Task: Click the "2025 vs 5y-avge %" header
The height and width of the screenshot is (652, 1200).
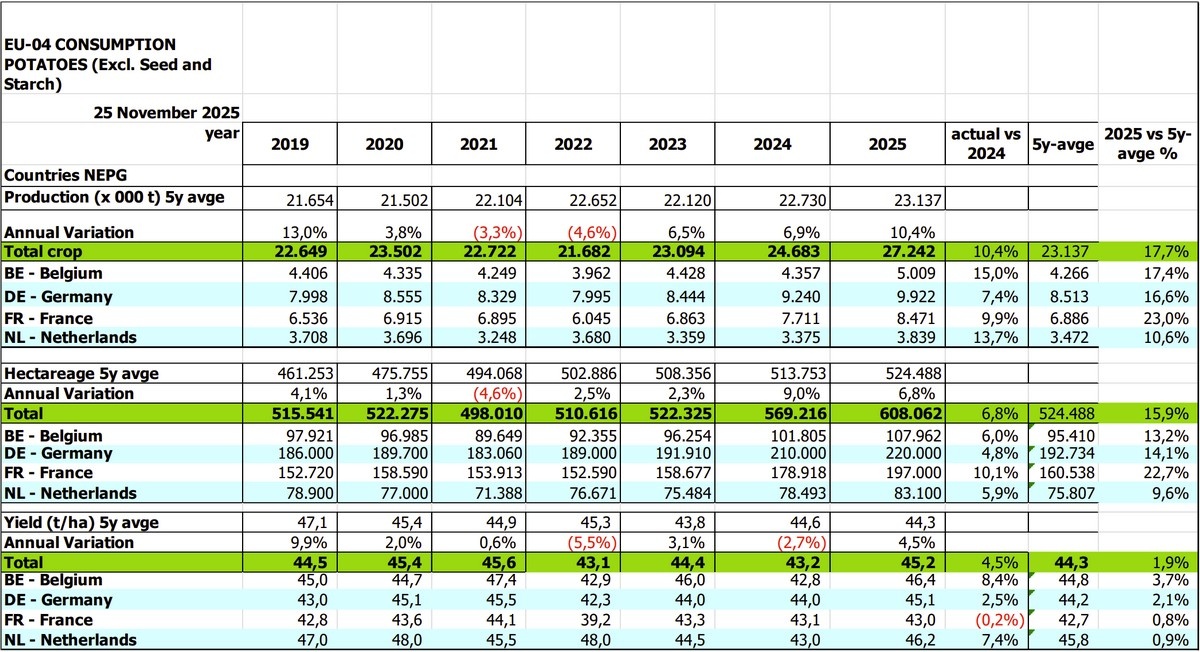Action: coord(1148,144)
